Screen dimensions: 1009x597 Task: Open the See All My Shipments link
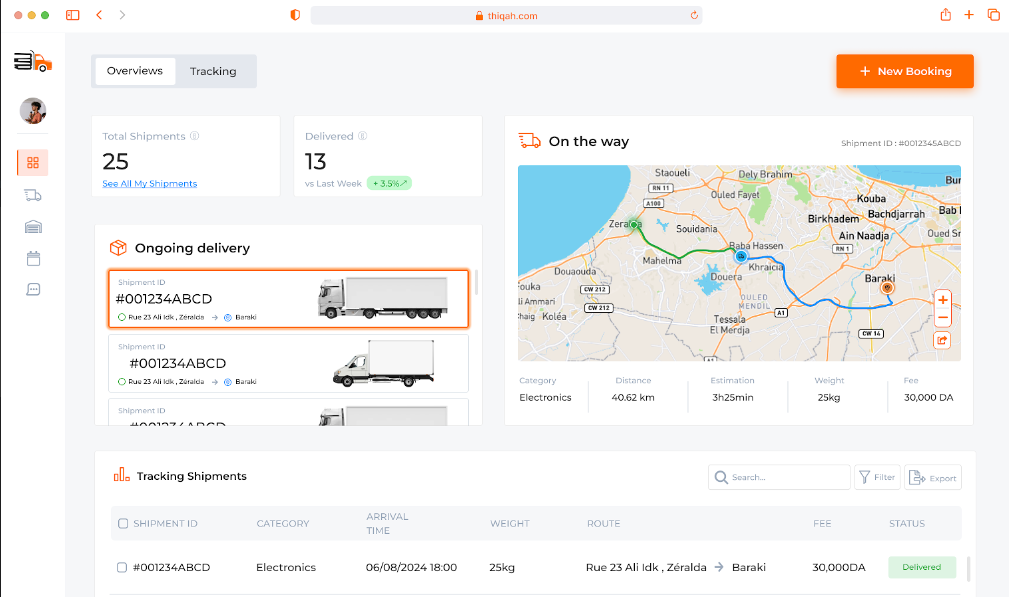pyautogui.click(x=149, y=184)
